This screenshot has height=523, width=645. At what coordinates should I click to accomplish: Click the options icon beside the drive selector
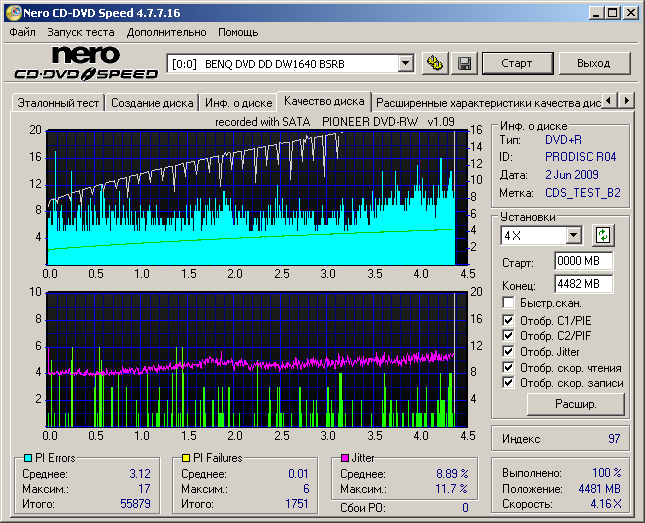click(434, 63)
